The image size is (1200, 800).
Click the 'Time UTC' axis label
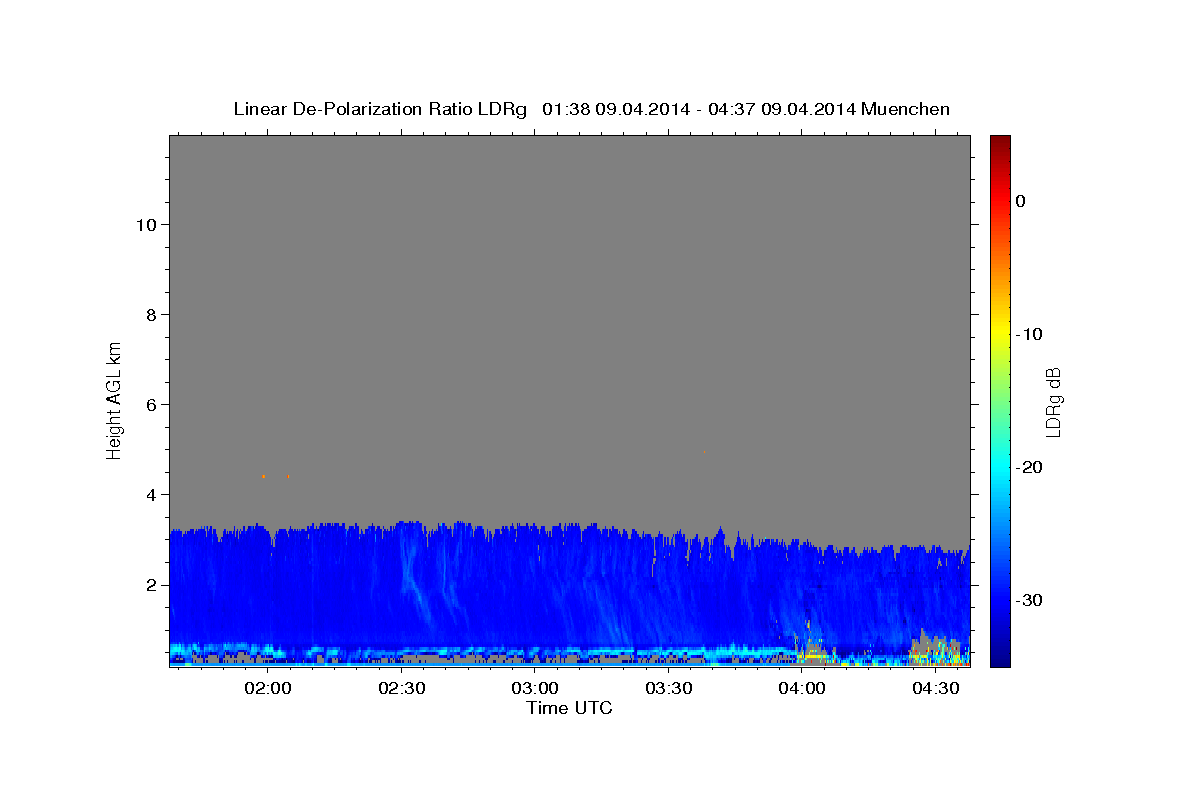569,708
